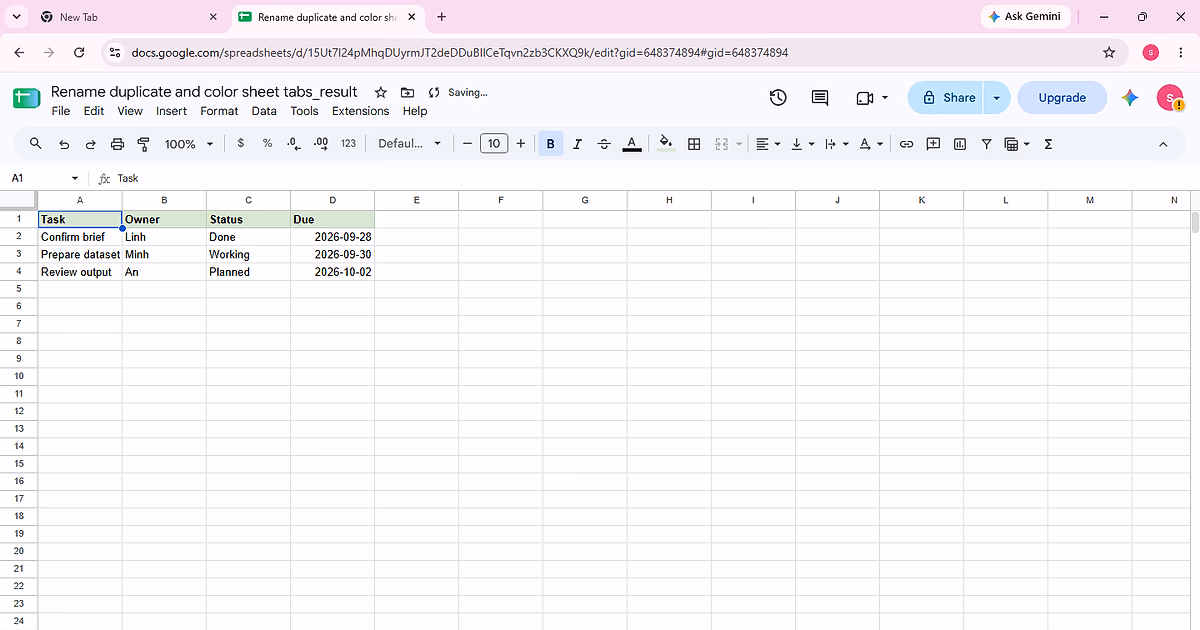Open the text color picker
Viewport: 1200px width, 630px height.
[631, 144]
